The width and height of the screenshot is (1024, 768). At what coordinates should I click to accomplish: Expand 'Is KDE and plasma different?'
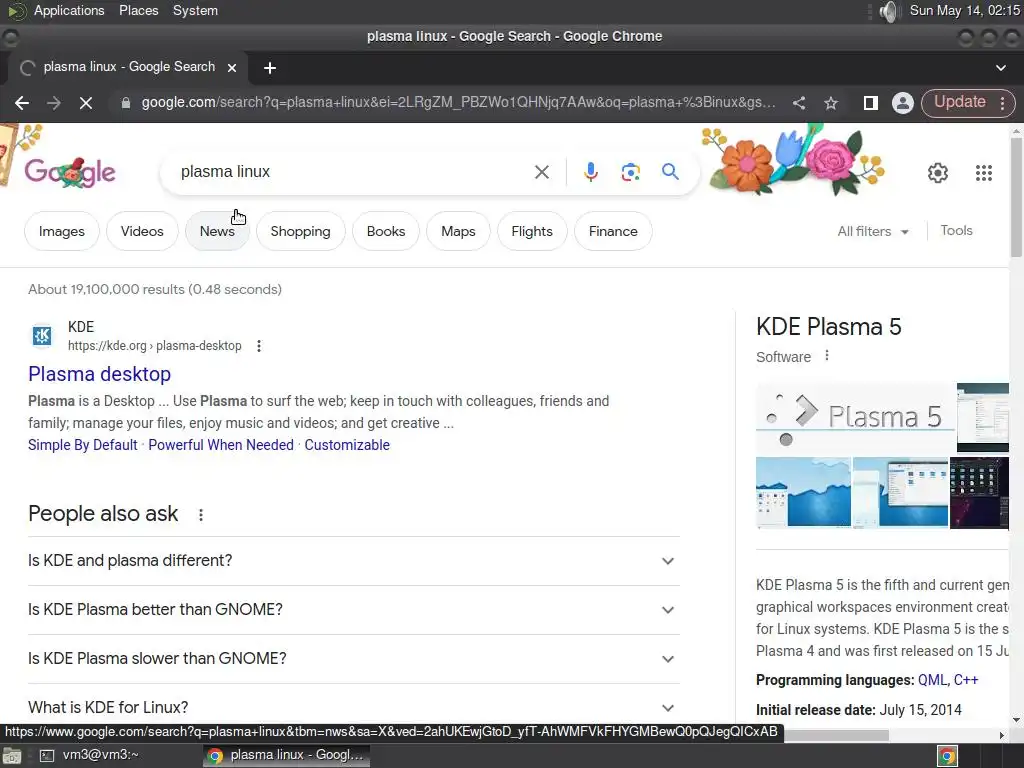(353, 561)
